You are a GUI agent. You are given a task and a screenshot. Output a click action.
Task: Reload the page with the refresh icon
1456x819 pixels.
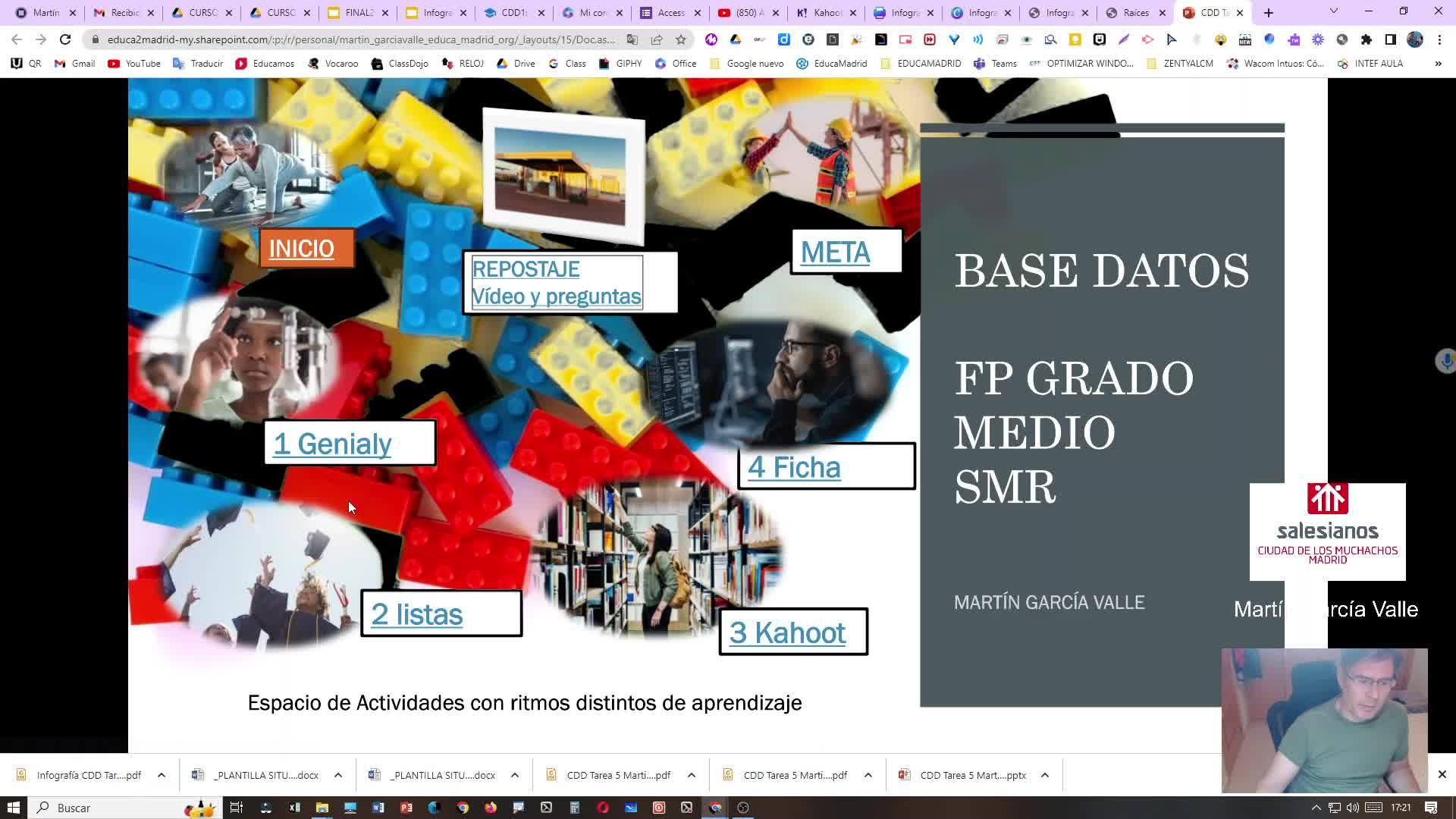pyautogui.click(x=65, y=39)
